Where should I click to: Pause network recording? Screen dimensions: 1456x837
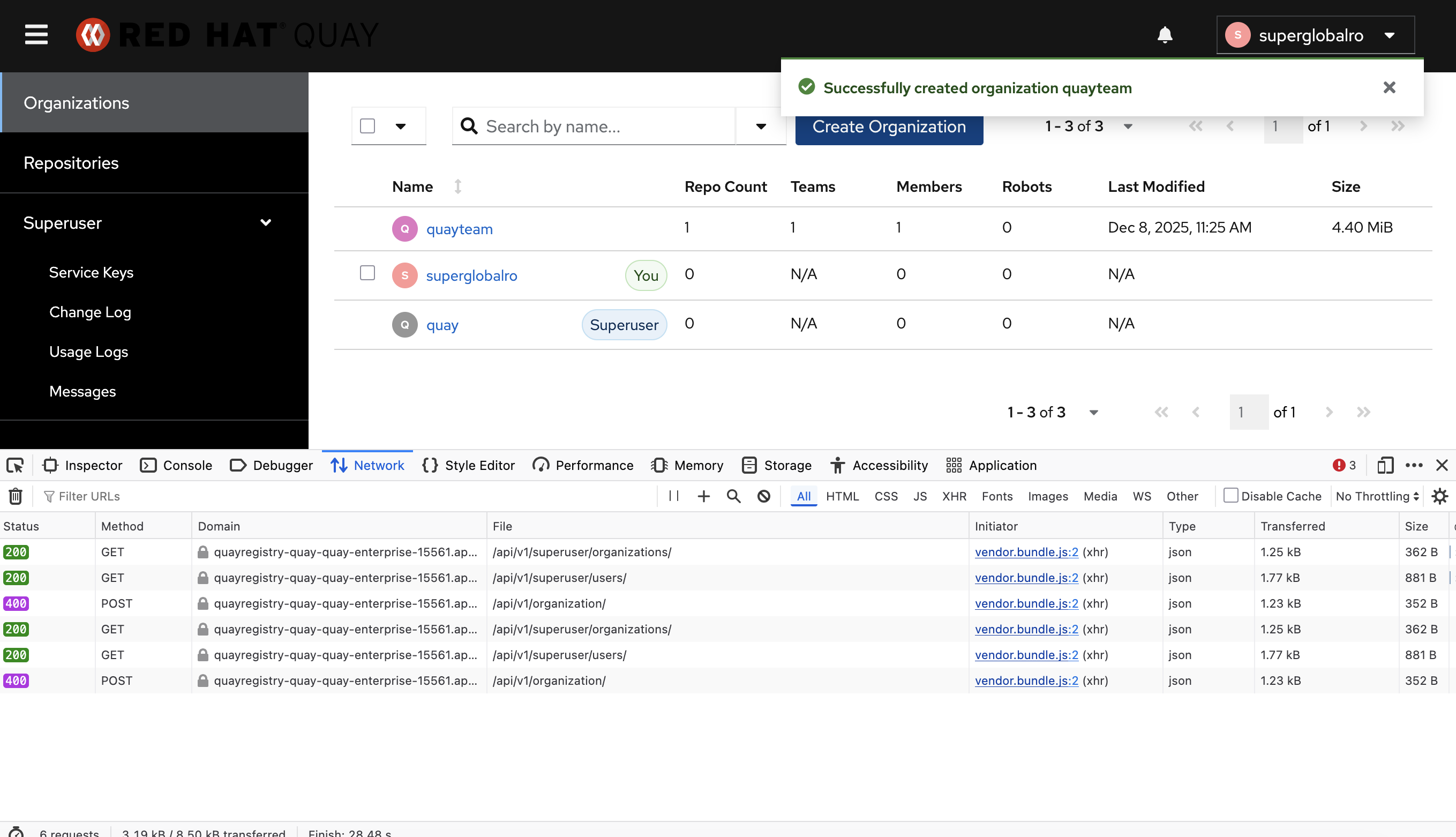673,496
